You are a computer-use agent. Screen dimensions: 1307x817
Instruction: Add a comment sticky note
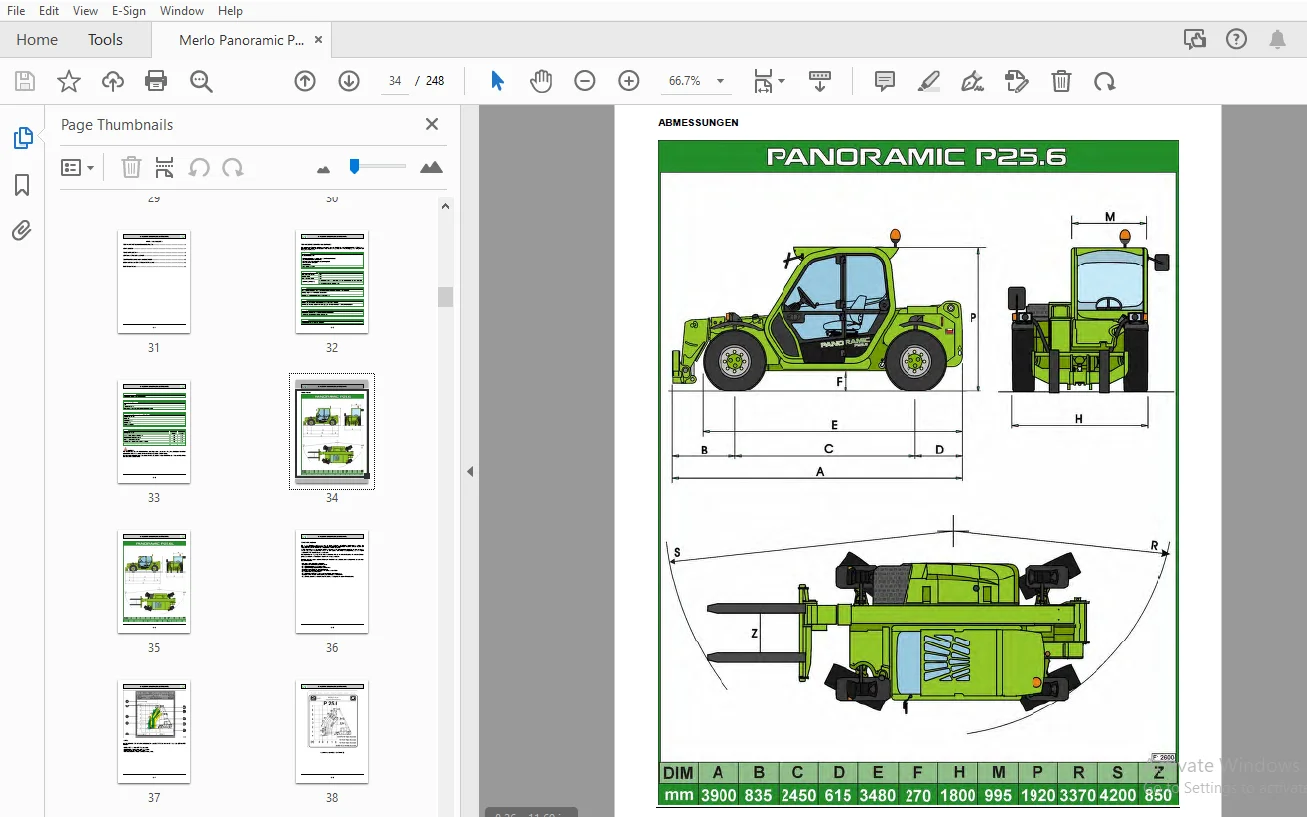coord(885,81)
